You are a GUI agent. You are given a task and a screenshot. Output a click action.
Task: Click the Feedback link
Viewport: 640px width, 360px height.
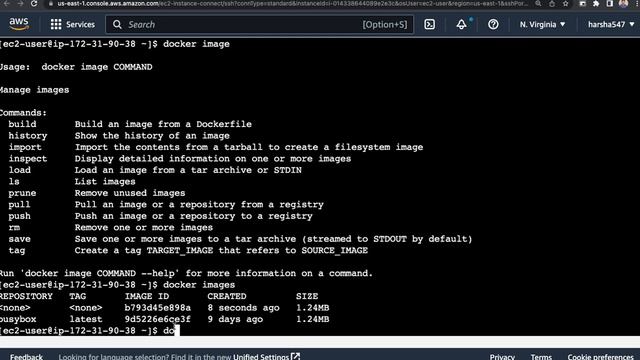[x=26, y=356]
